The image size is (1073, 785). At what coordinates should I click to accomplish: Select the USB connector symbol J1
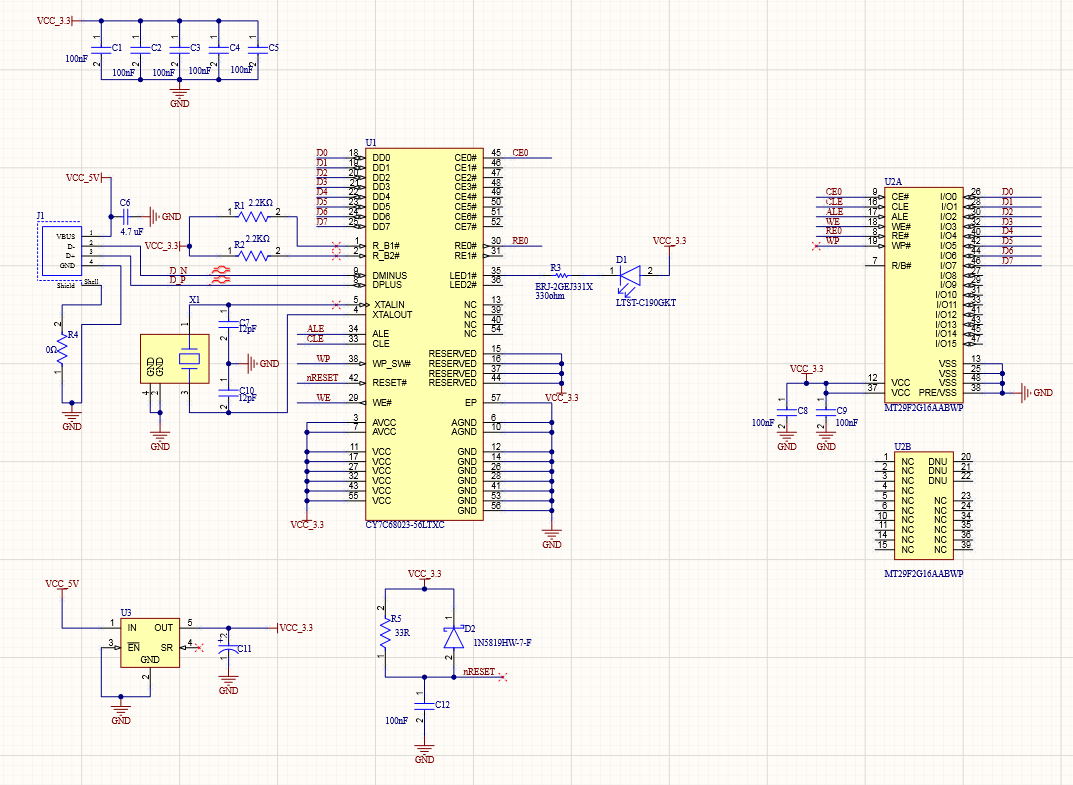point(60,252)
